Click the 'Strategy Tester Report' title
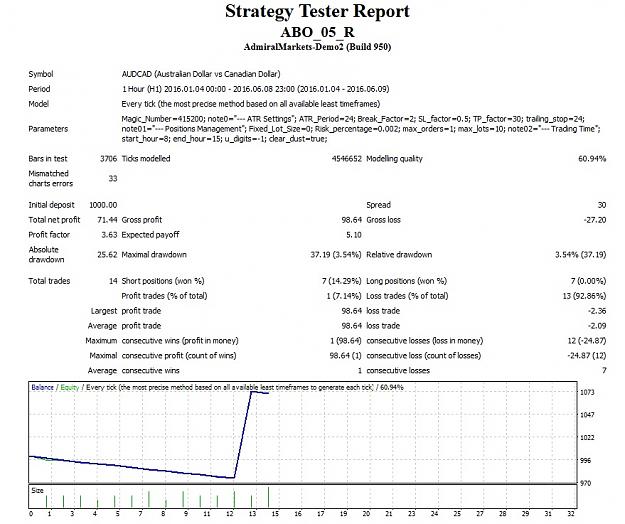The height and width of the screenshot is (524, 625). click(317, 11)
